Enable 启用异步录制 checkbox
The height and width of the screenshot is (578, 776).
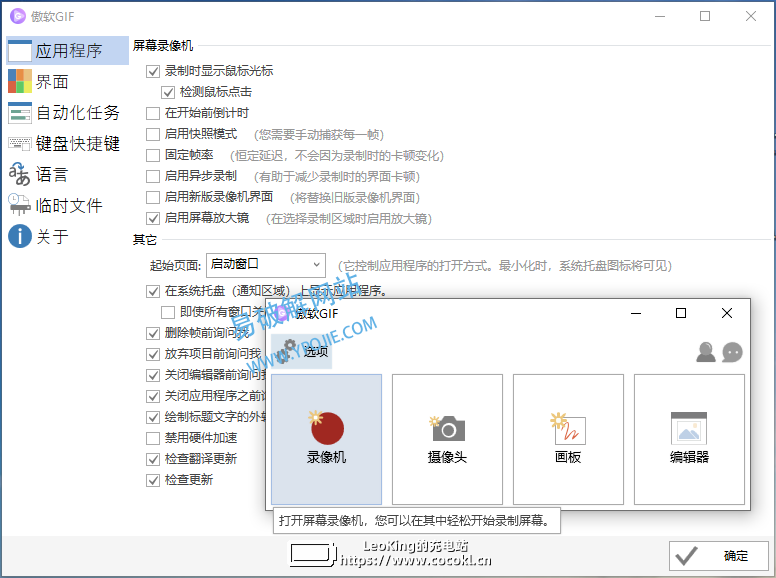click(x=153, y=176)
